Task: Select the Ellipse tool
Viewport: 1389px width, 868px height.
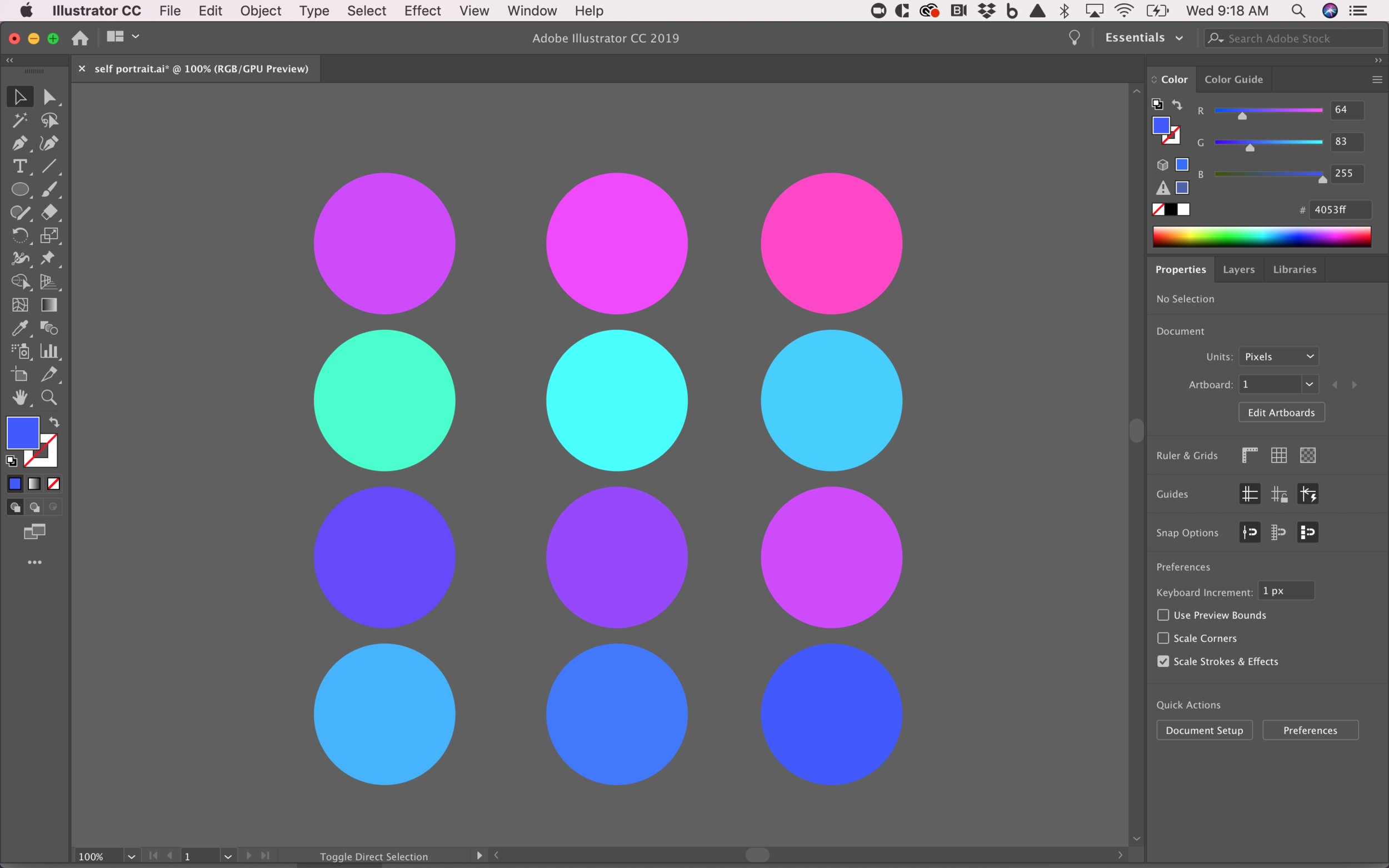Action: pyautogui.click(x=19, y=189)
